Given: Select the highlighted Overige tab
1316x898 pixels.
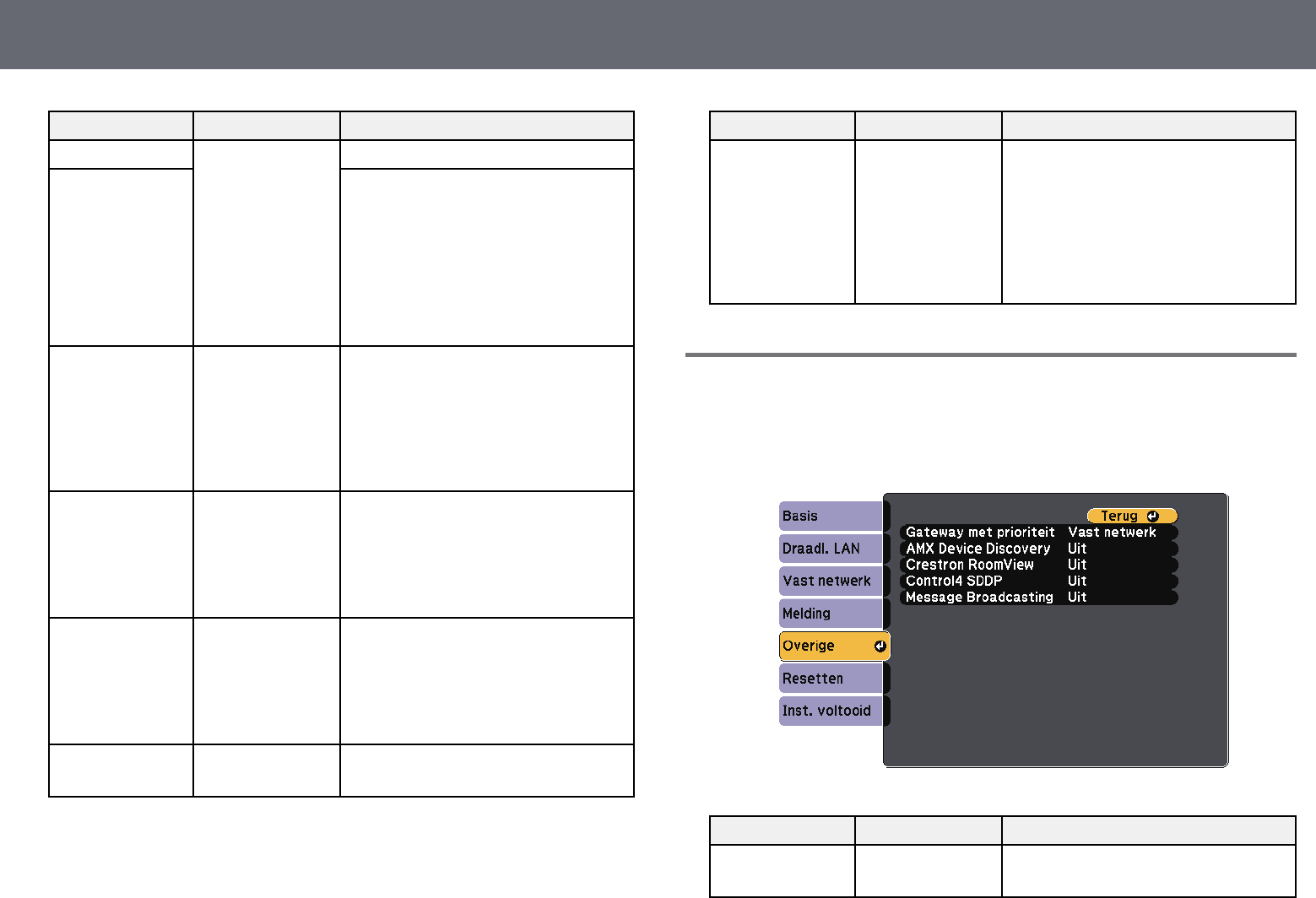Looking at the screenshot, I should point(834,646).
